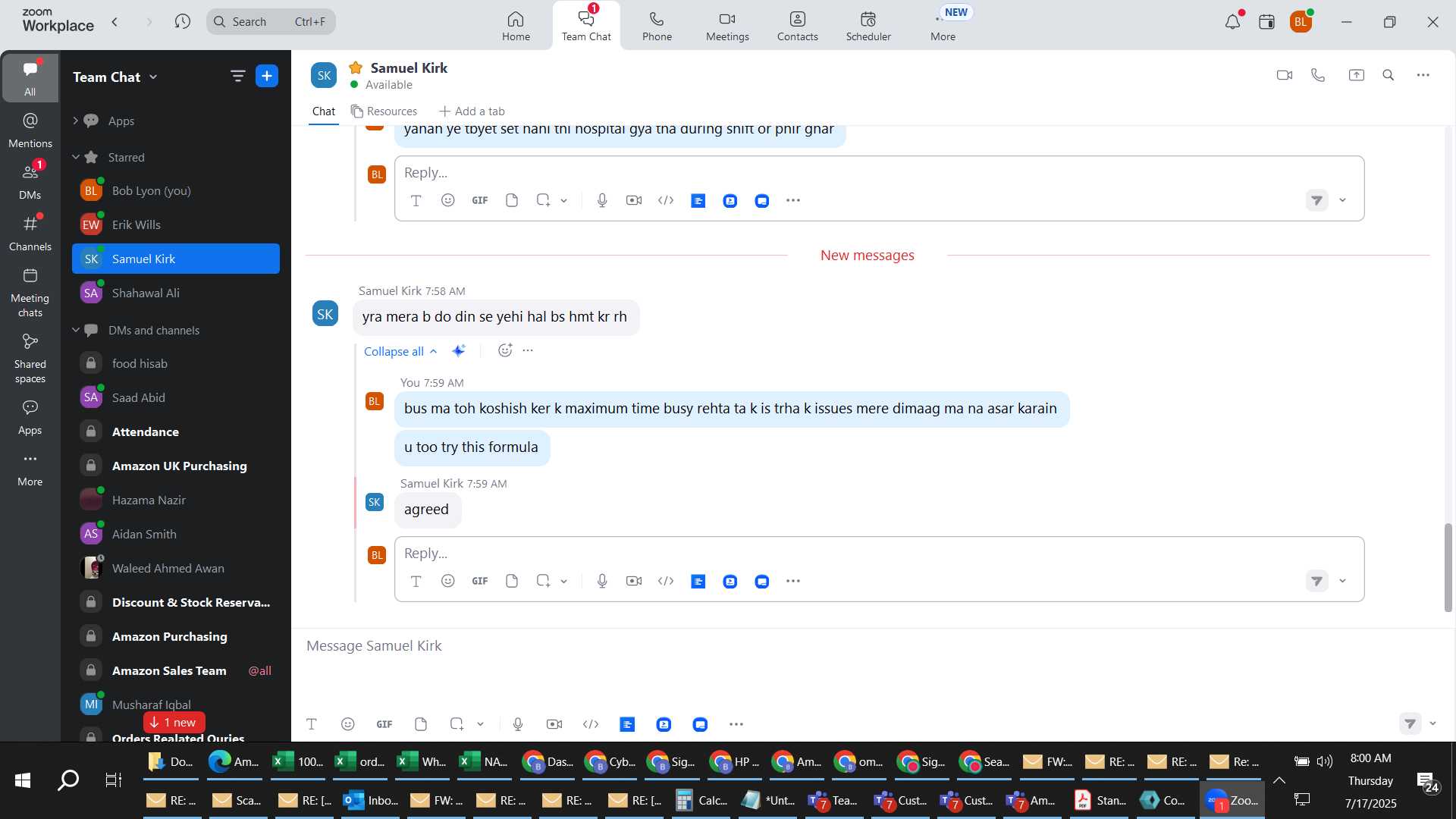Image resolution: width=1456 pixels, height=819 pixels.
Task: Open screenshot dropdown in upper reply box
Action: point(563,200)
